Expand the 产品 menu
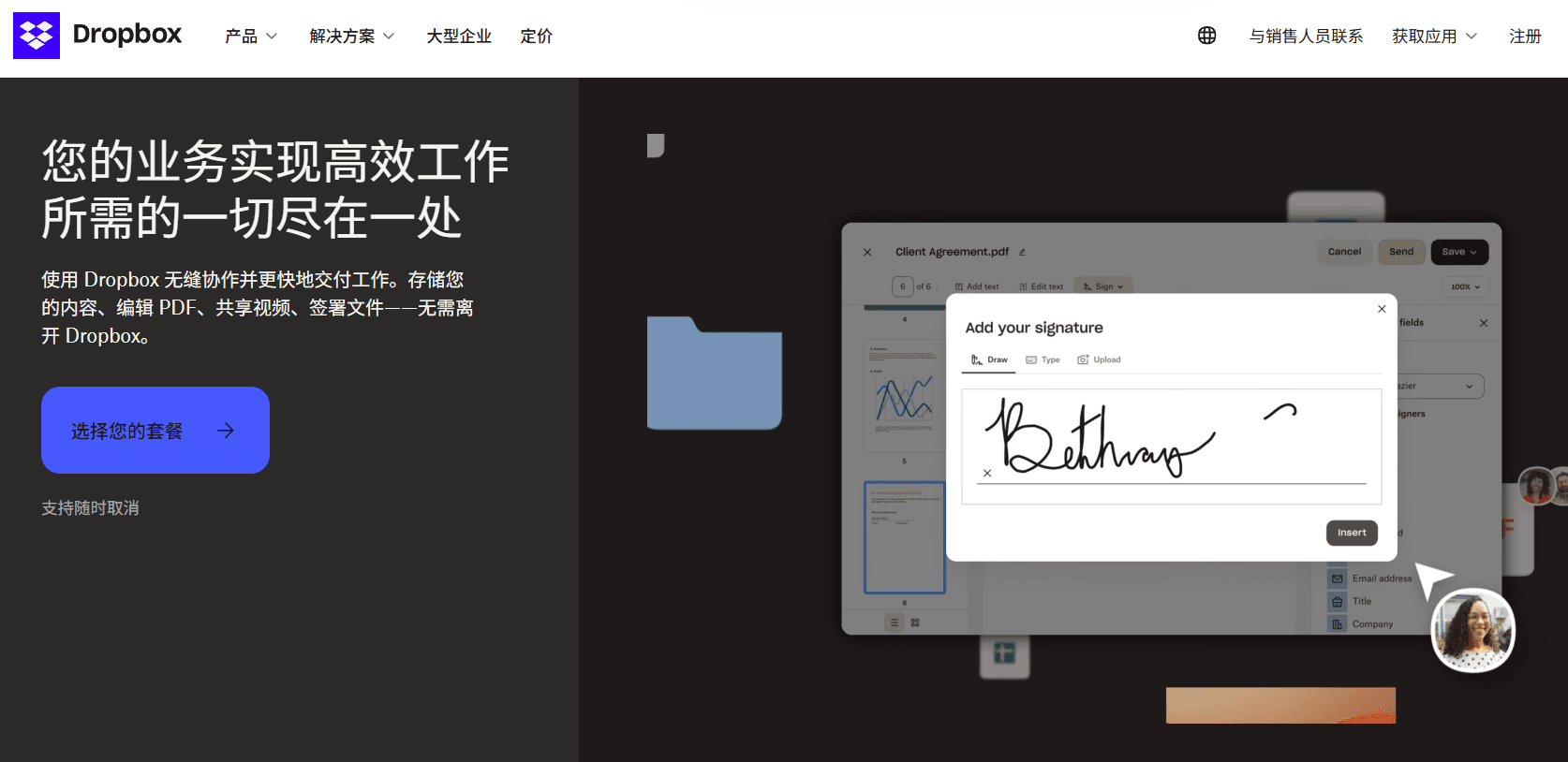 (x=251, y=37)
